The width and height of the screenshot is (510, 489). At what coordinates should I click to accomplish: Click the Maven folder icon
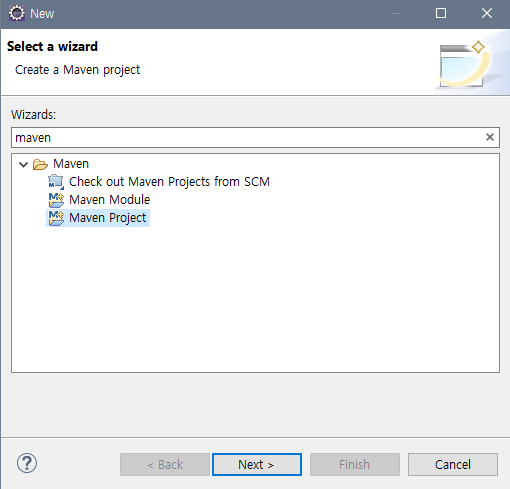[x=40, y=164]
